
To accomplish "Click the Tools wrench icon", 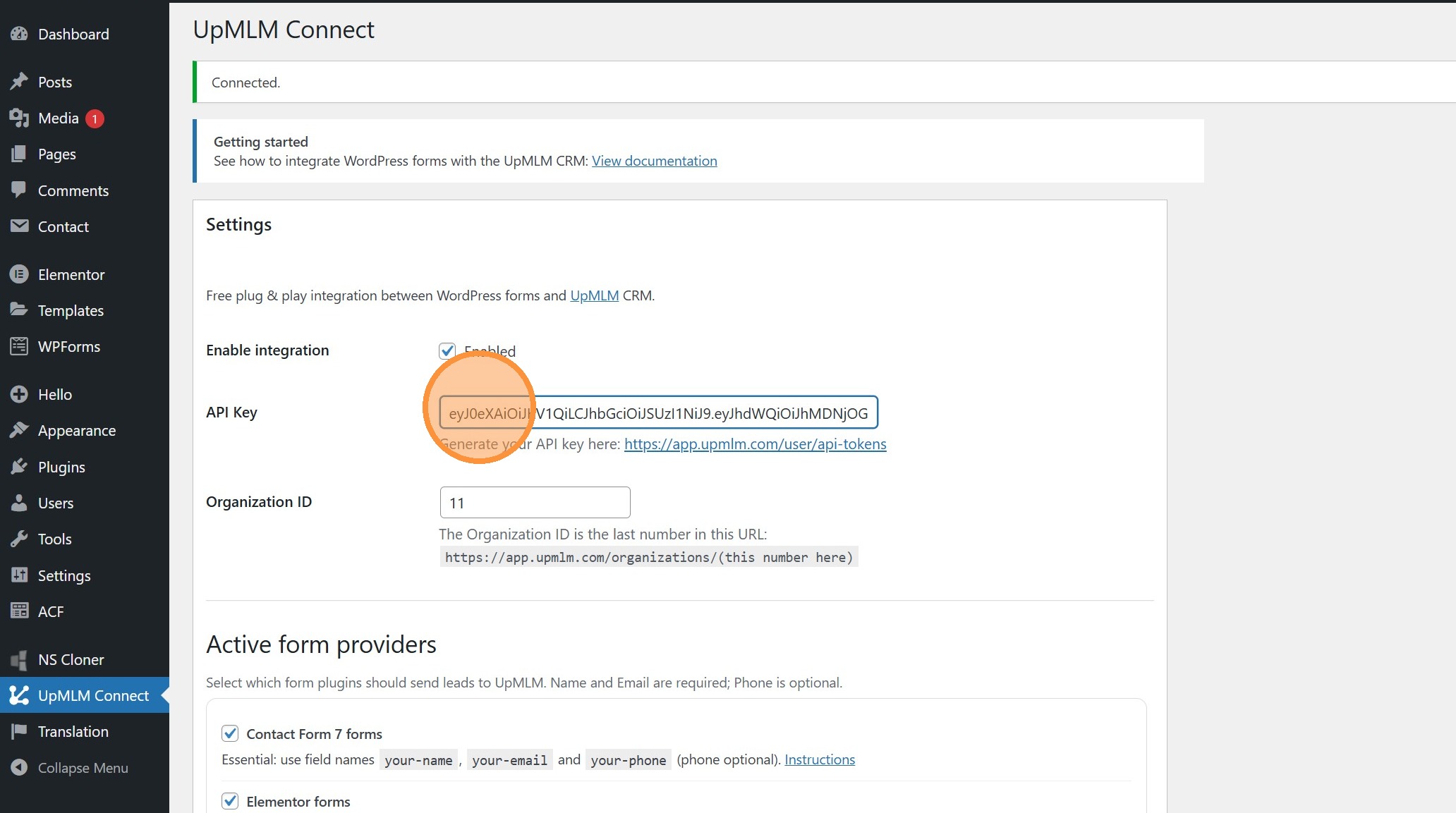I will (19, 539).
